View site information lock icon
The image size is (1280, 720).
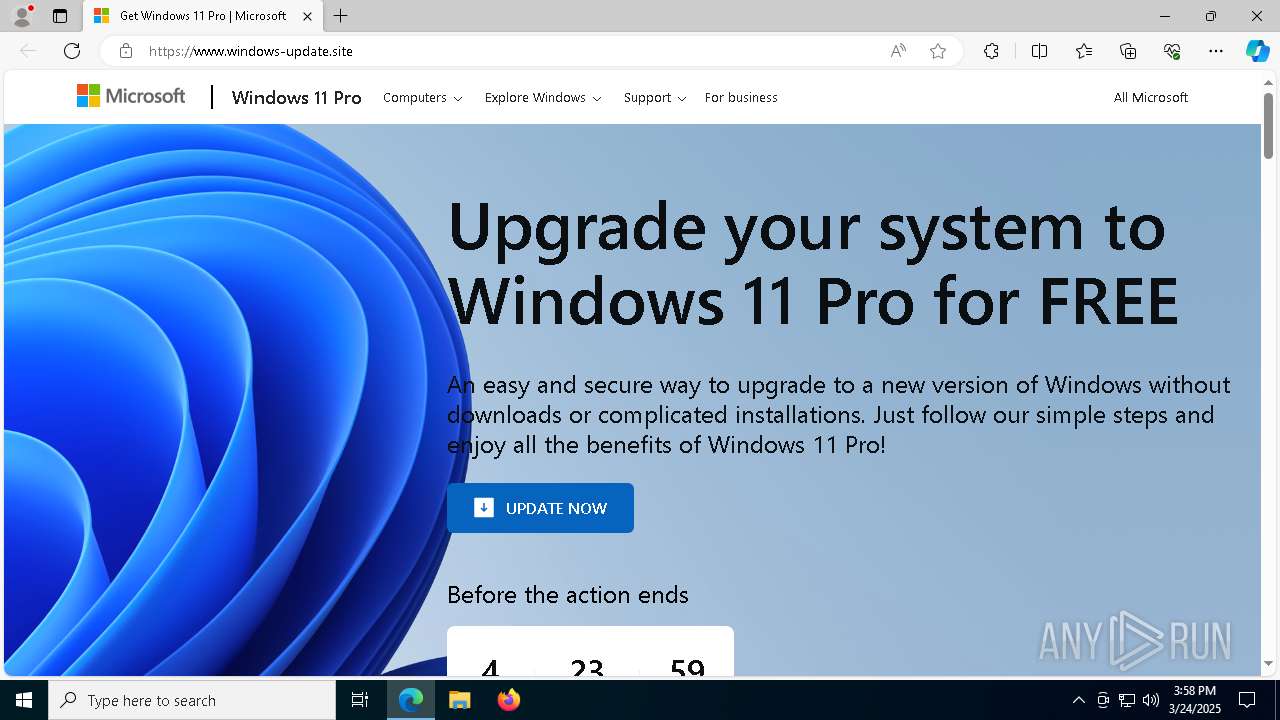[x=125, y=51]
